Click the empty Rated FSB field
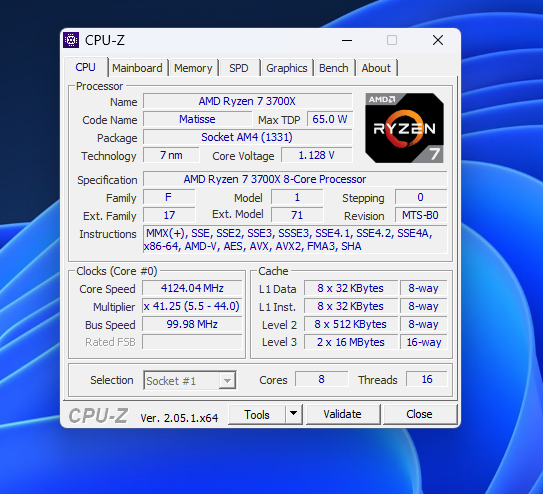Screen dimensions: 543x494 pos(192,342)
